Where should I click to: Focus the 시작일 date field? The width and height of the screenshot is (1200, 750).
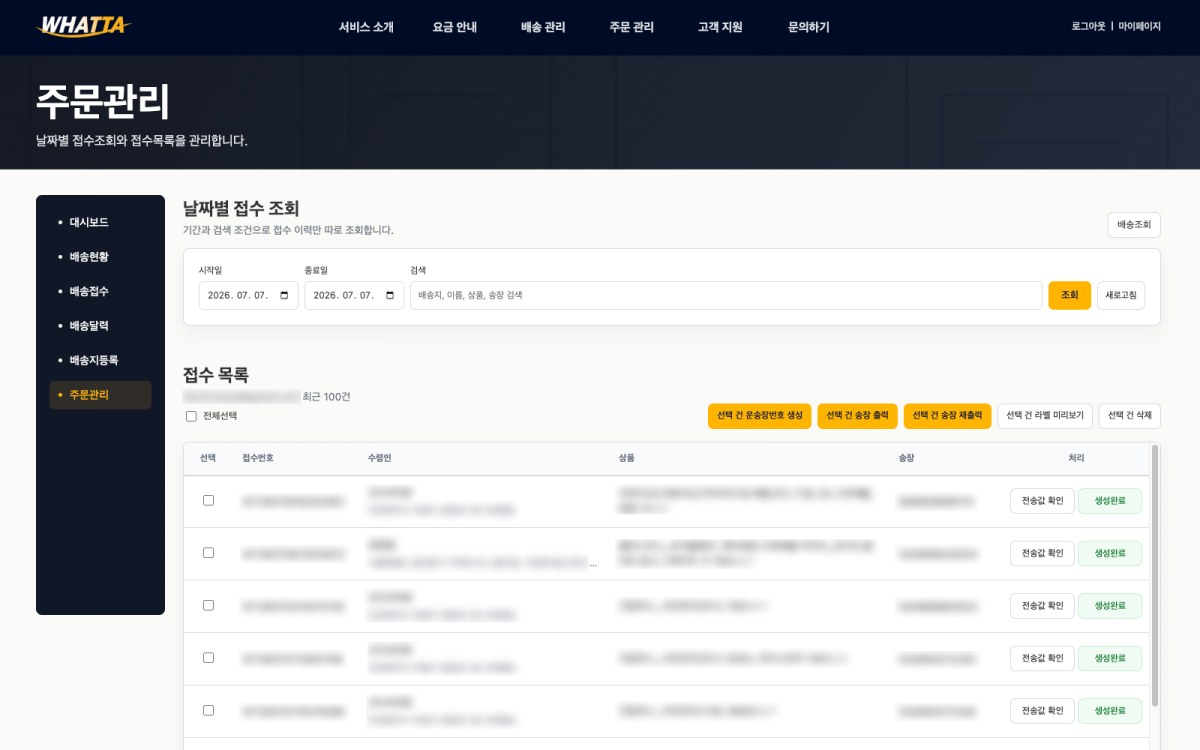(x=248, y=295)
